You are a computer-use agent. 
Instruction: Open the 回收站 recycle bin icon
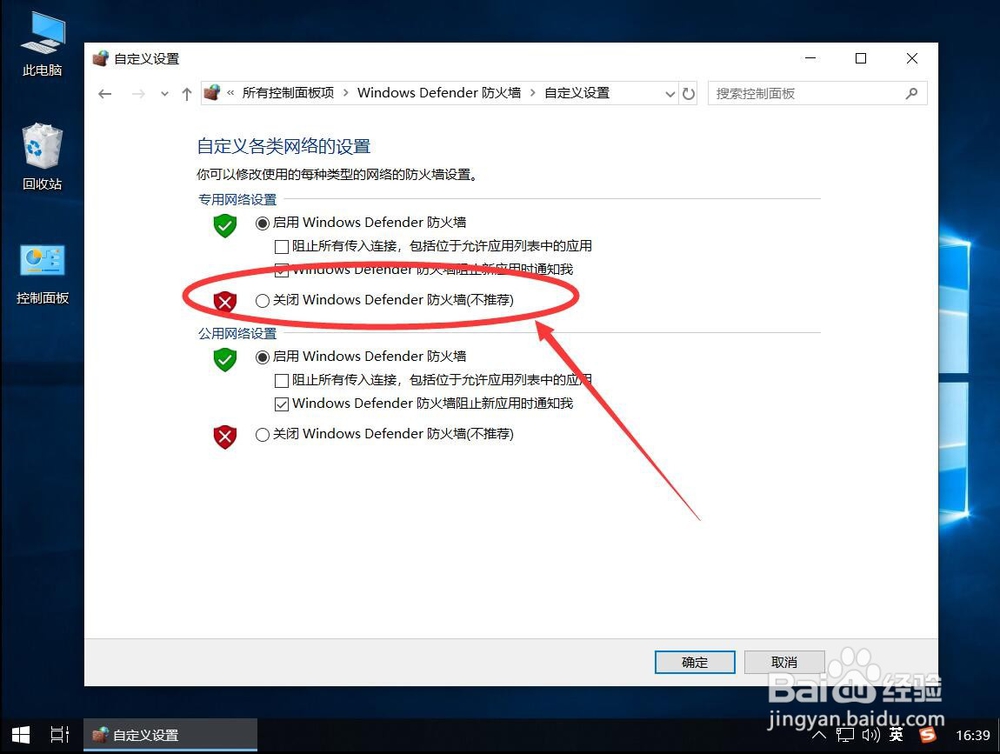pos(42,157)
